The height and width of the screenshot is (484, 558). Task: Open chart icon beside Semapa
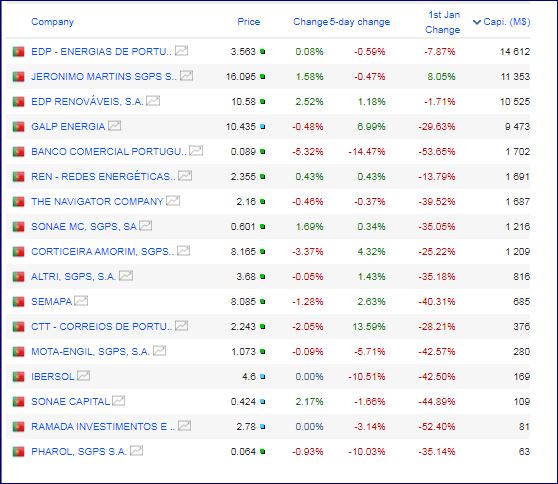pos(81,301)
